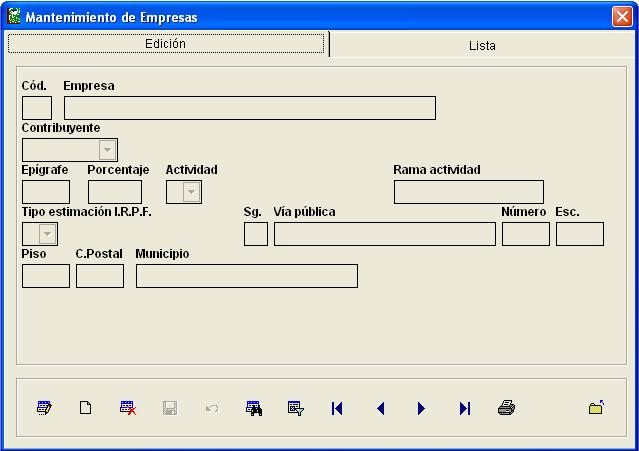This screenshot has width=639, height=451.
Task: Focus the Piso input field
Action: pos(46,276)
